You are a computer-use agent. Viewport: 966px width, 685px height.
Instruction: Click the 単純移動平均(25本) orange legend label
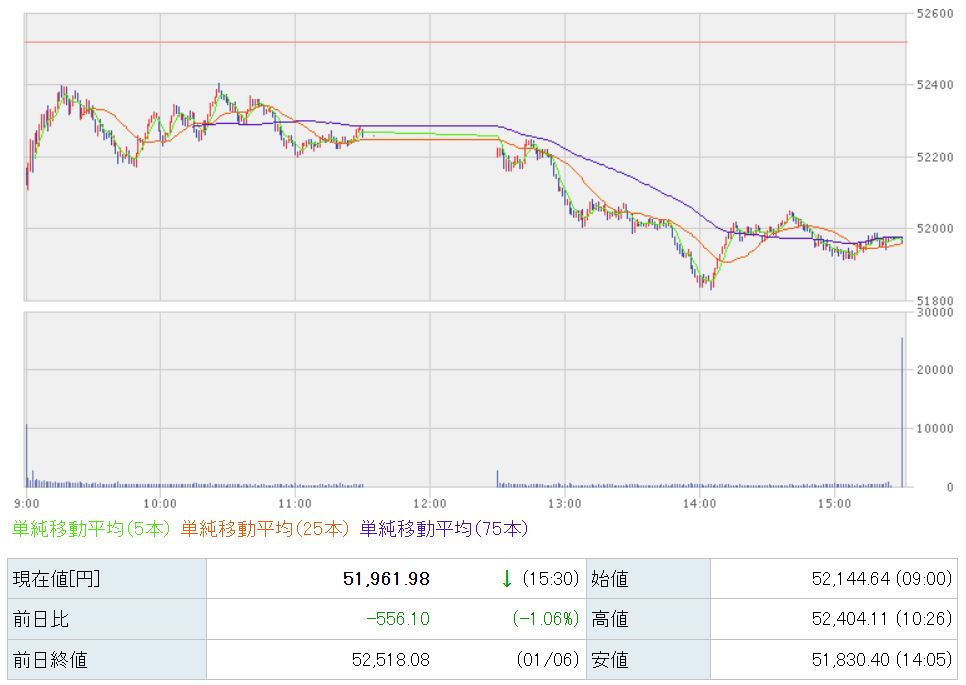[264, 528]
